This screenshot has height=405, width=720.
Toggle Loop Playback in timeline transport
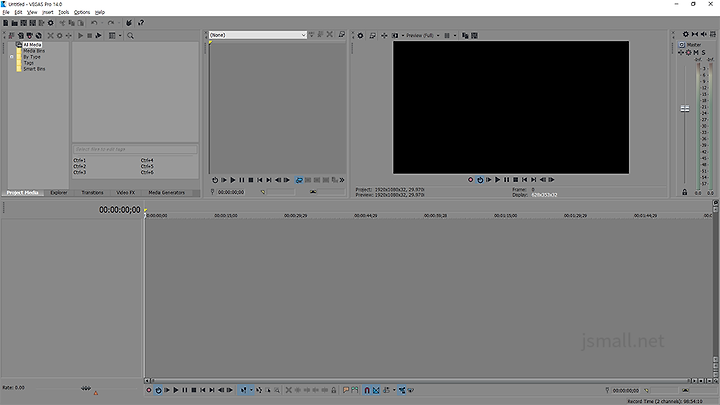pos(158,390)
